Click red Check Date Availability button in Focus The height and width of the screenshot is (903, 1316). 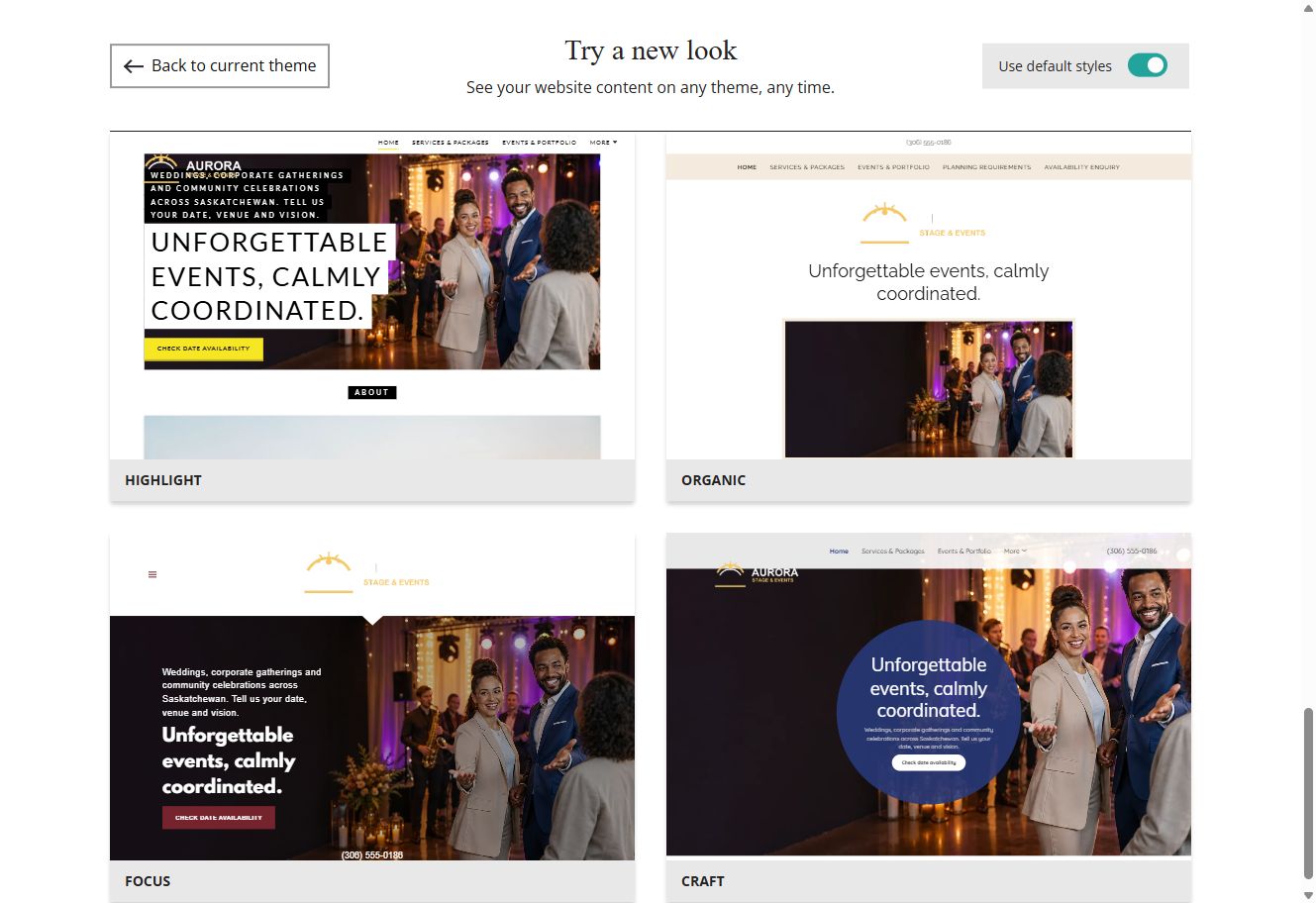pyautogui.click(x=219, y=818)
